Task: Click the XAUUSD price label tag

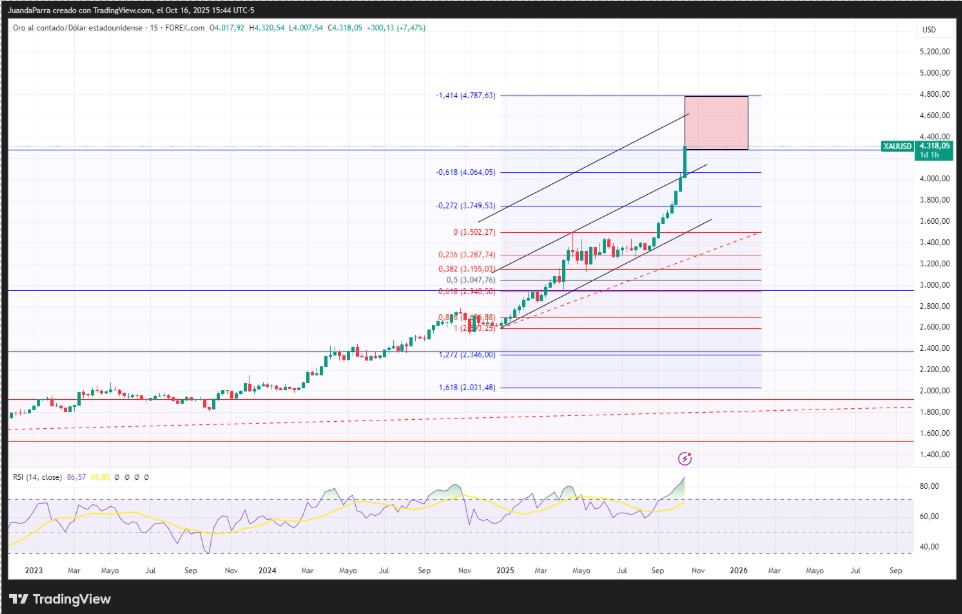Action: click(897, 146)
